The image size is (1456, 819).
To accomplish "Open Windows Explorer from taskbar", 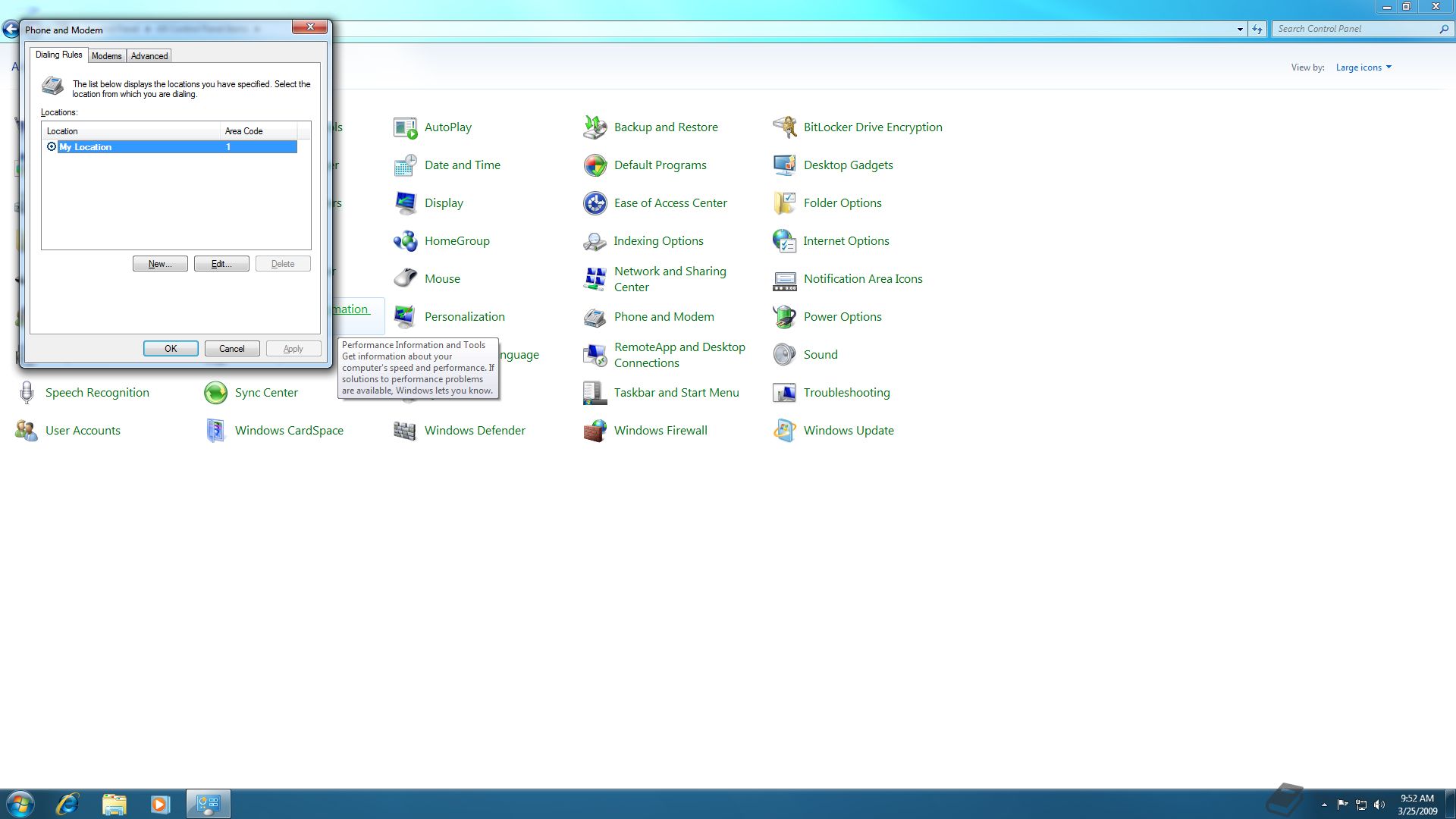I will (x=114, y=804).
